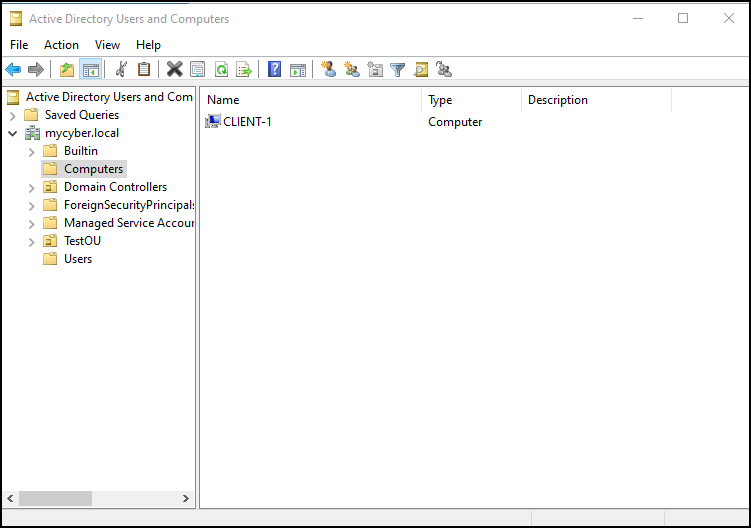
Task: Click the Export List icon
Action: 244,70
